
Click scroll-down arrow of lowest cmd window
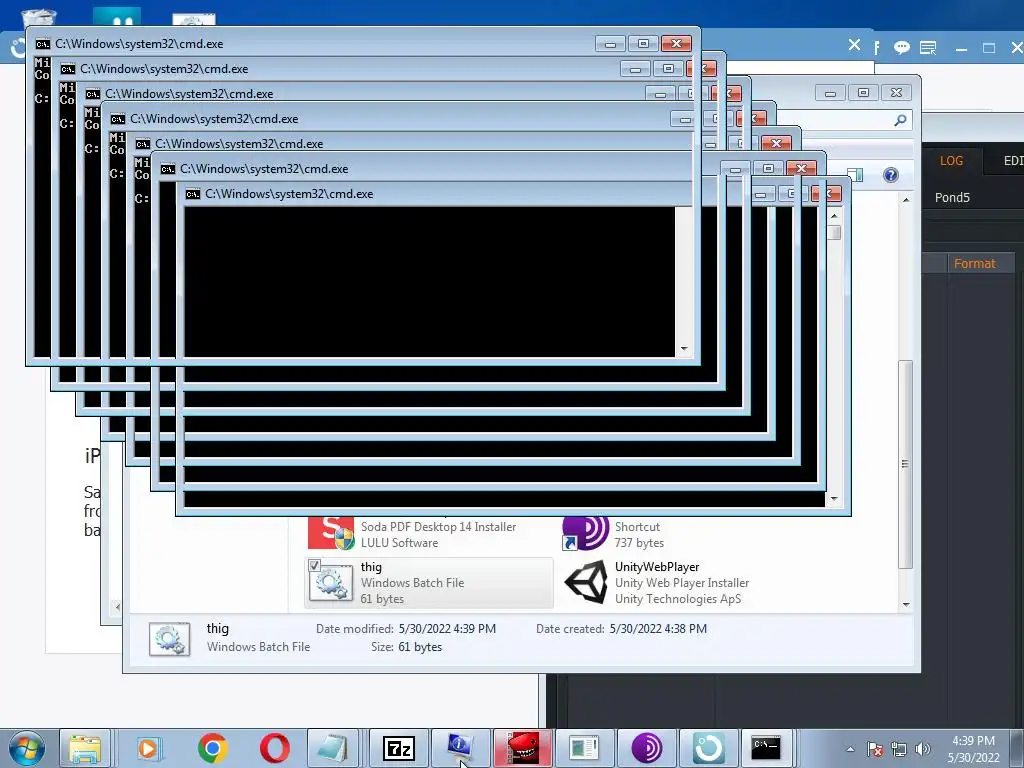click(834, 499)
